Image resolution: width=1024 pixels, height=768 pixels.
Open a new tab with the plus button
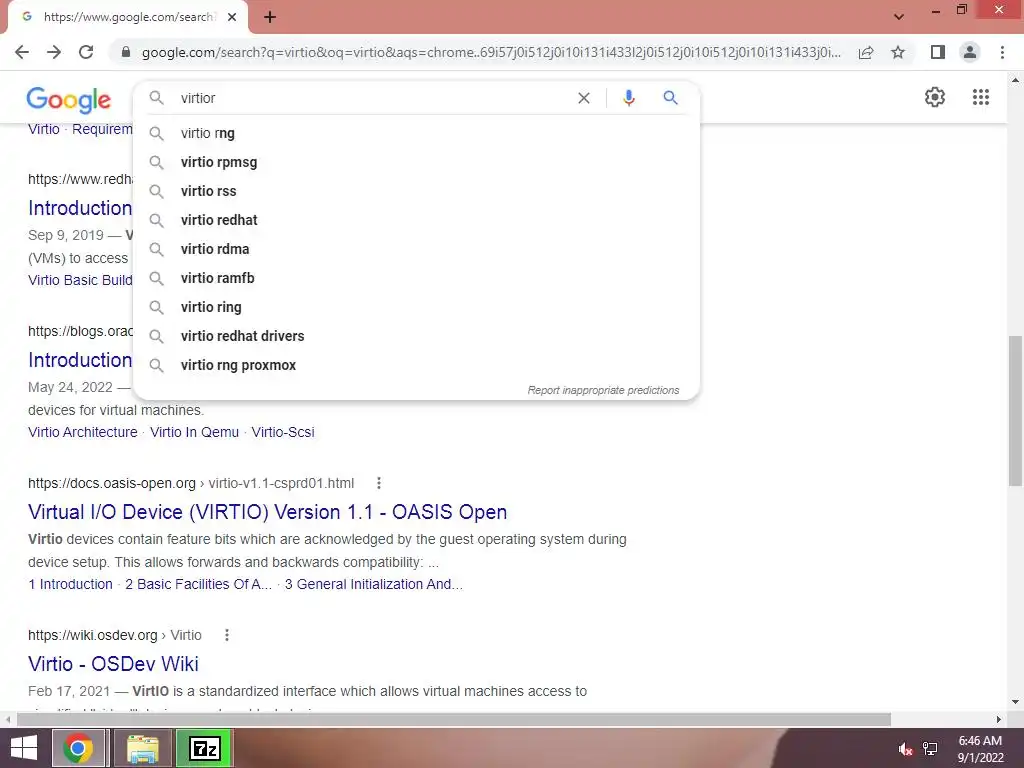click(270, 17)
